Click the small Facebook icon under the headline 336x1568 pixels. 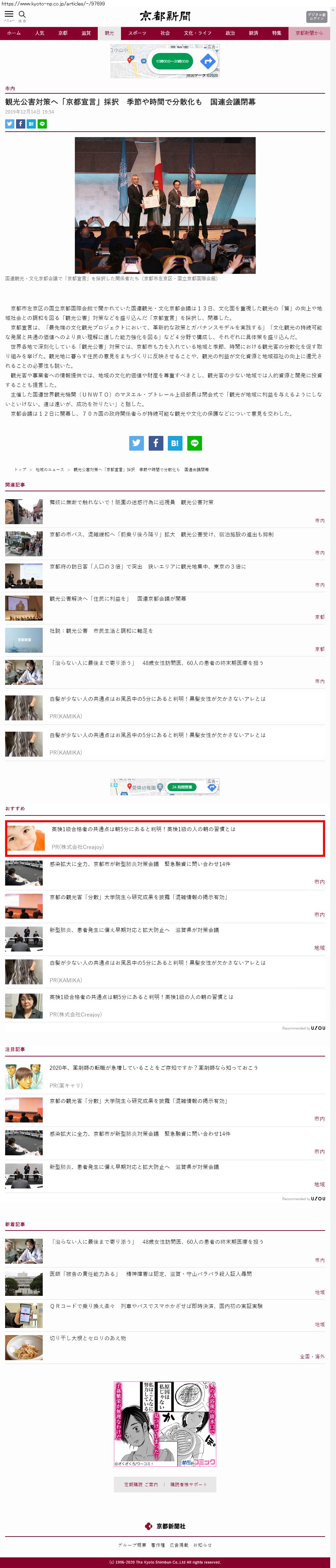[20, 123]
